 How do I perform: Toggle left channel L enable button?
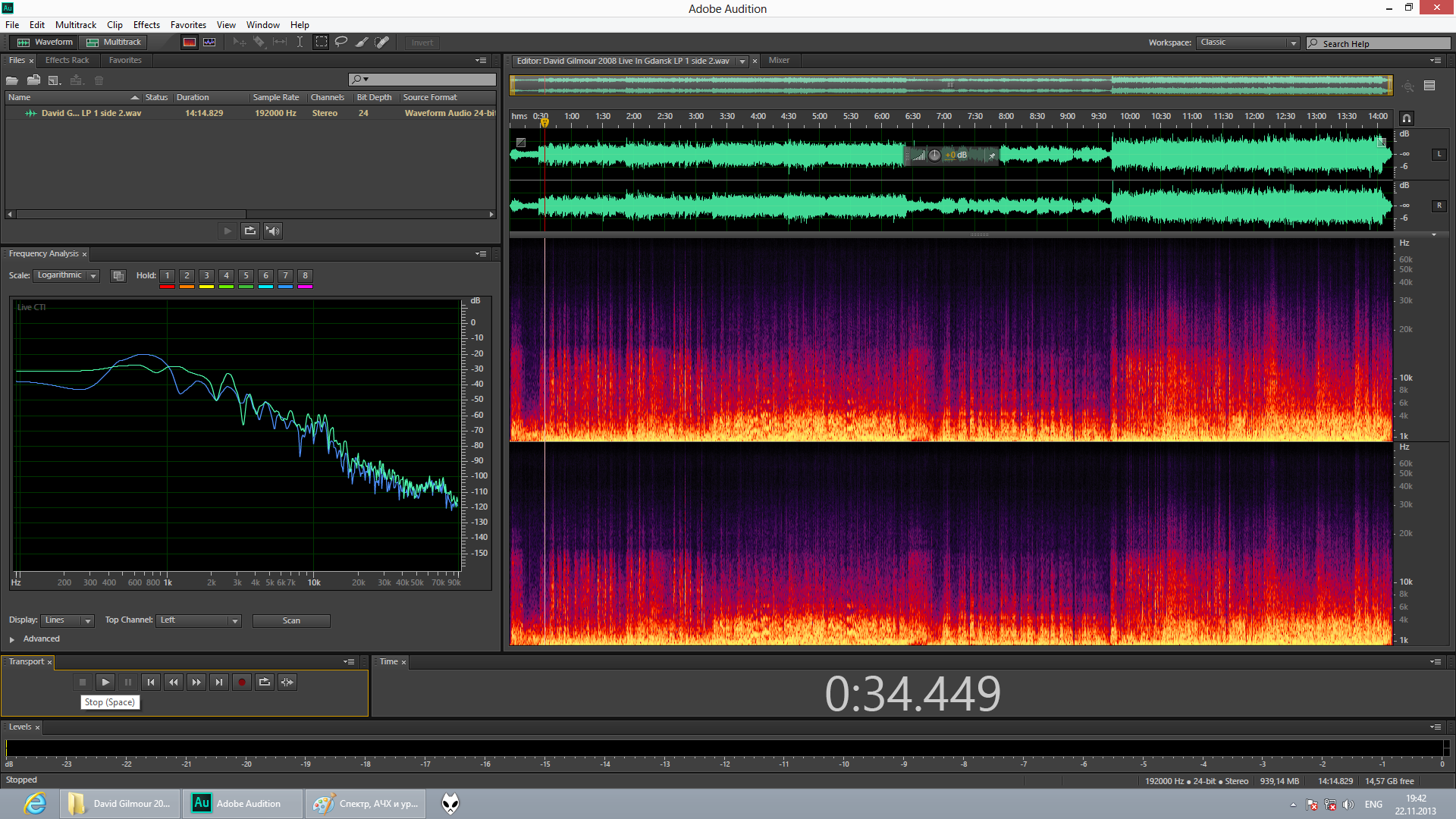tap(1439, 155)
